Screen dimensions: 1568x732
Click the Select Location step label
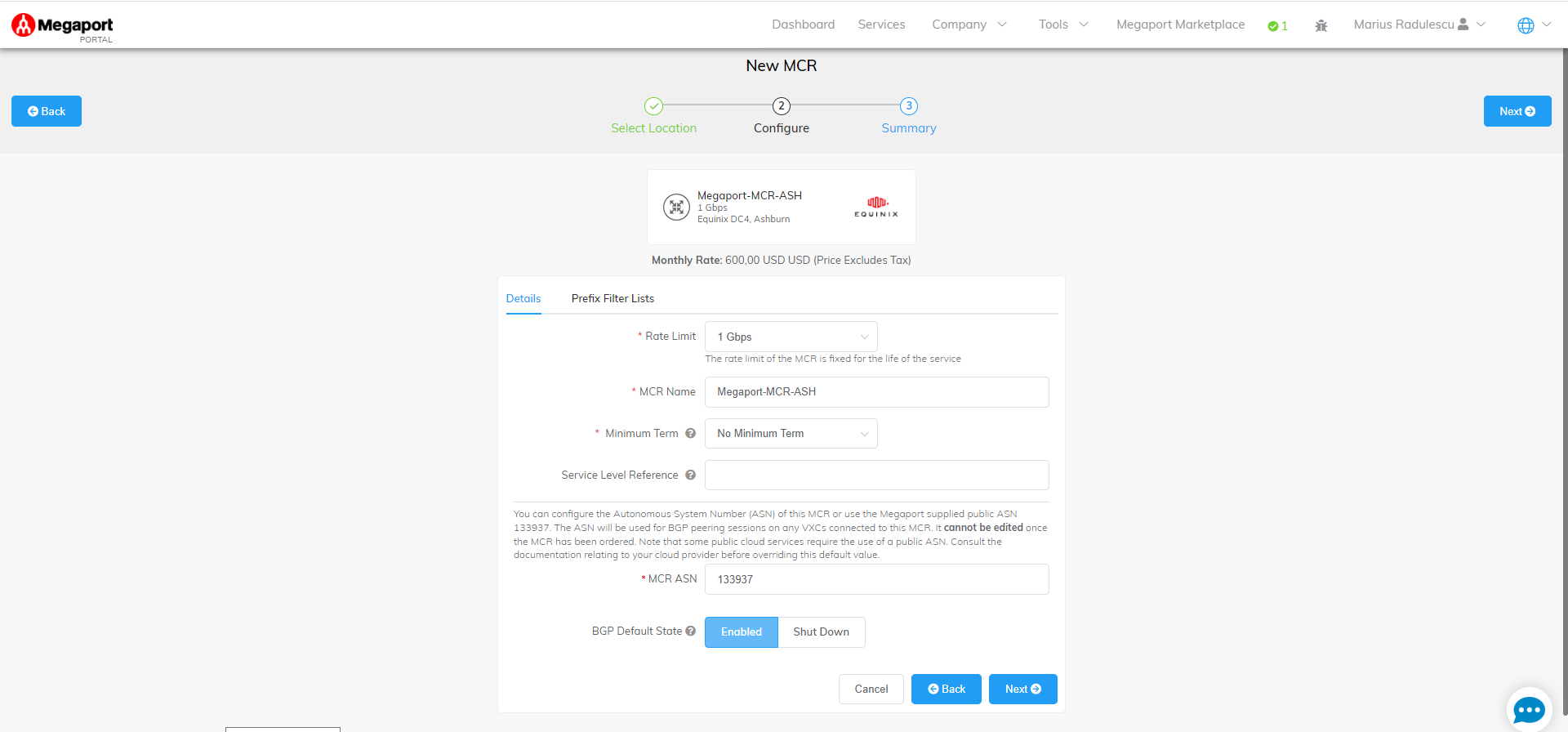654,128
